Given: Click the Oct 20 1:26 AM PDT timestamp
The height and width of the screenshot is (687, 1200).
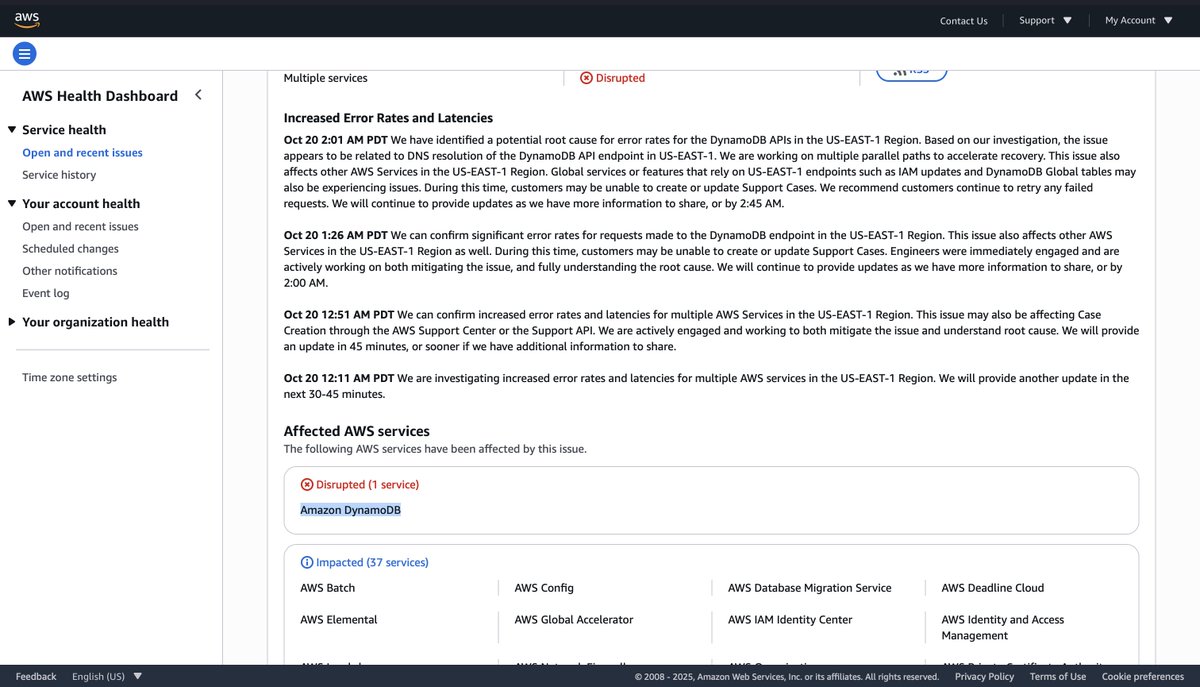Looking at the screenshot, I should click(336, 235).
